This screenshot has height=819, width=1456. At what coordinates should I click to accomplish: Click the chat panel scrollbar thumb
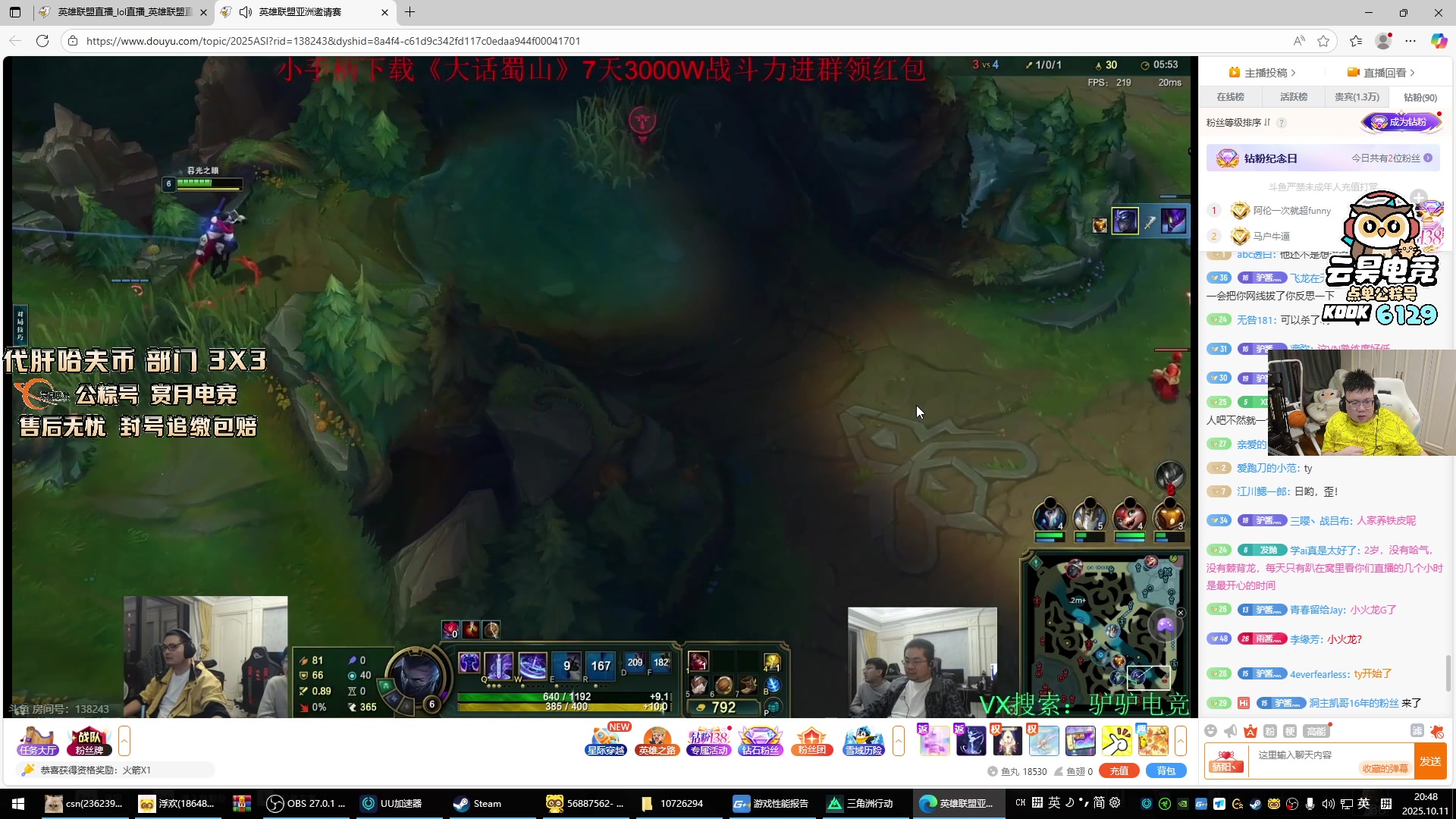pyautogui.click(x=1448, y=673)
